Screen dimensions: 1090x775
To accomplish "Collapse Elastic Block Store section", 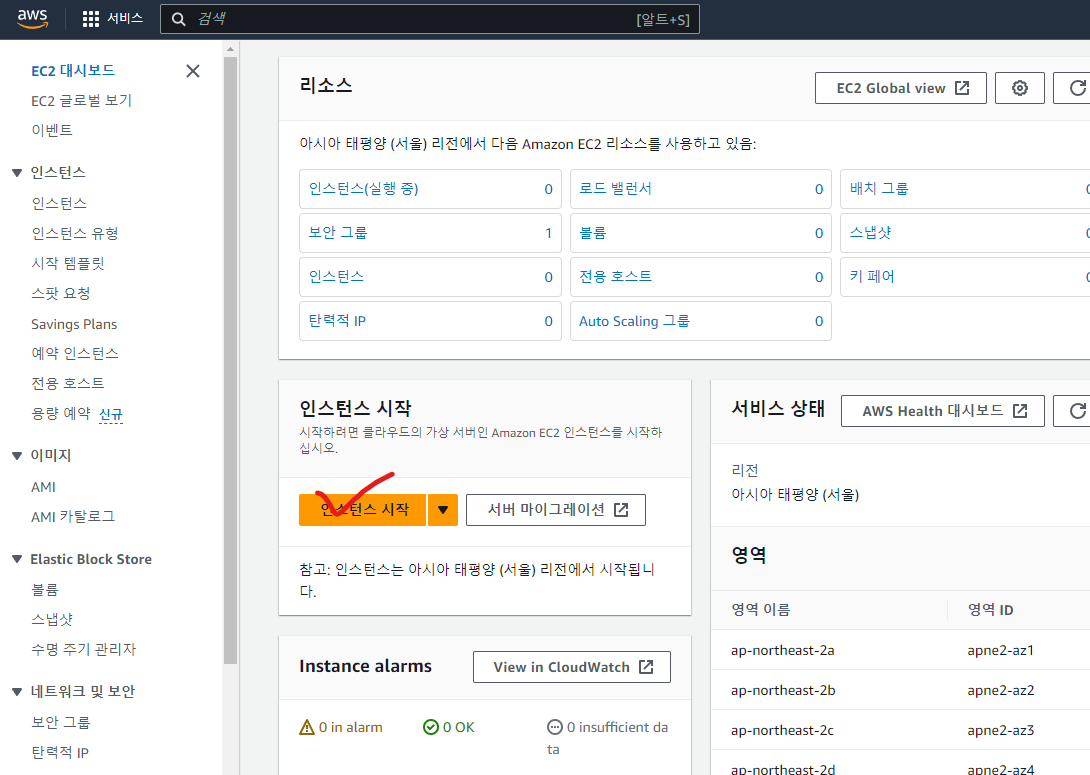I will tap(17, 559).
